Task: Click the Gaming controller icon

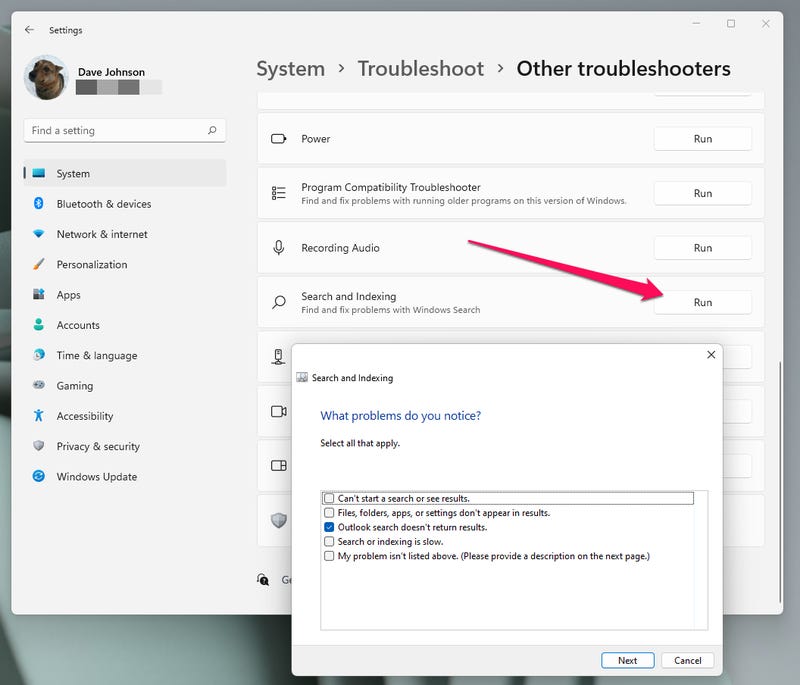Action: [38, 385]
